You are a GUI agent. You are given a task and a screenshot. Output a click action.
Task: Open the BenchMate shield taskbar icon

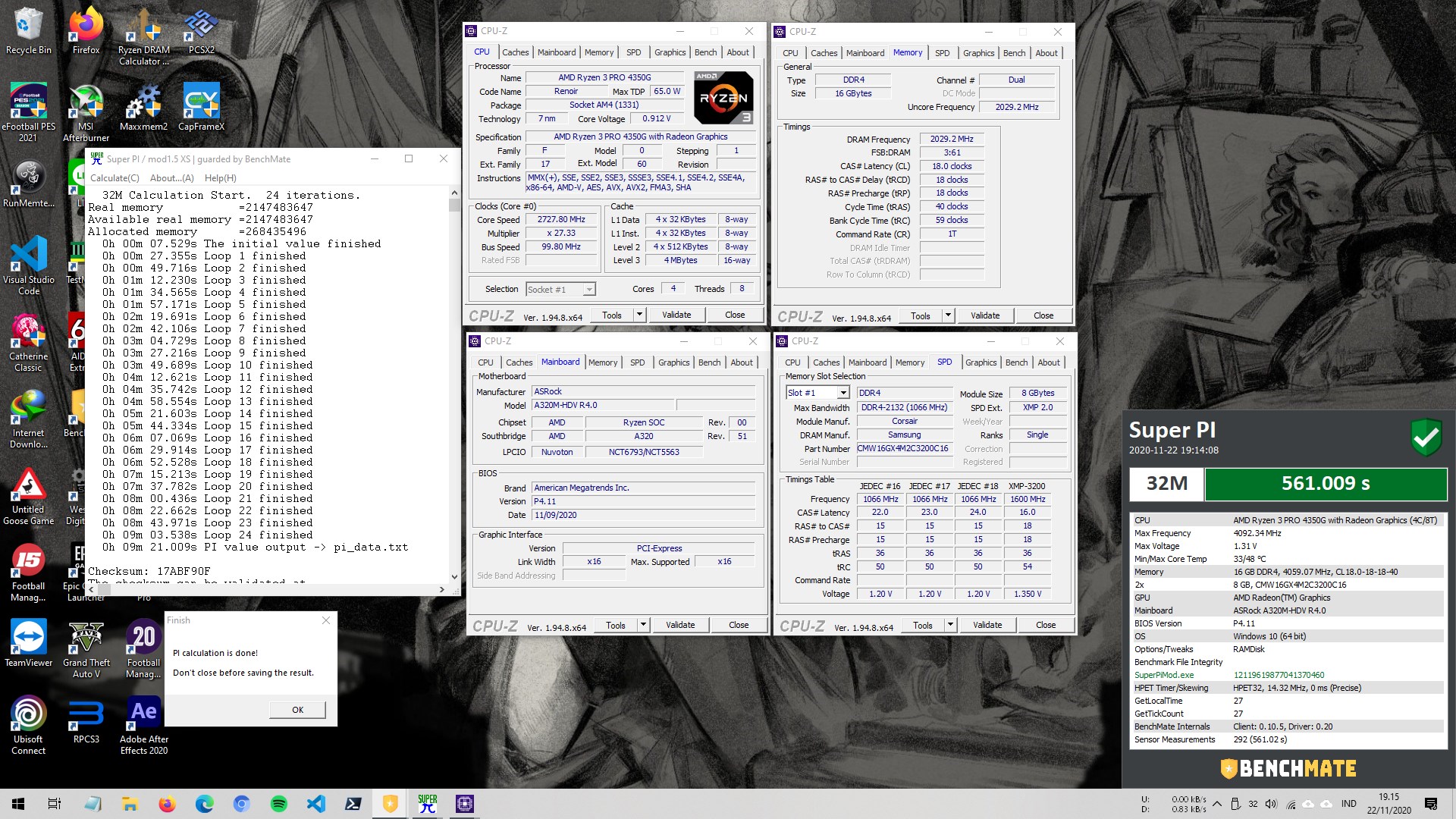391,804
